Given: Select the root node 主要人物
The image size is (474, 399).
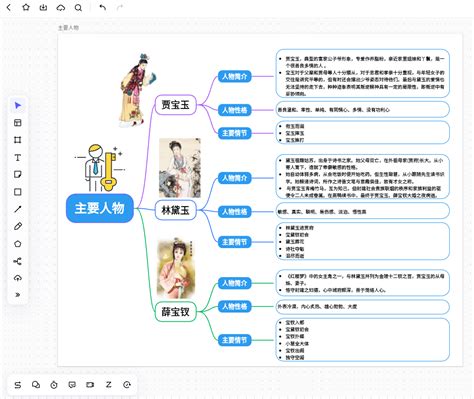Looking at the screenshot, I should point(100,208).
